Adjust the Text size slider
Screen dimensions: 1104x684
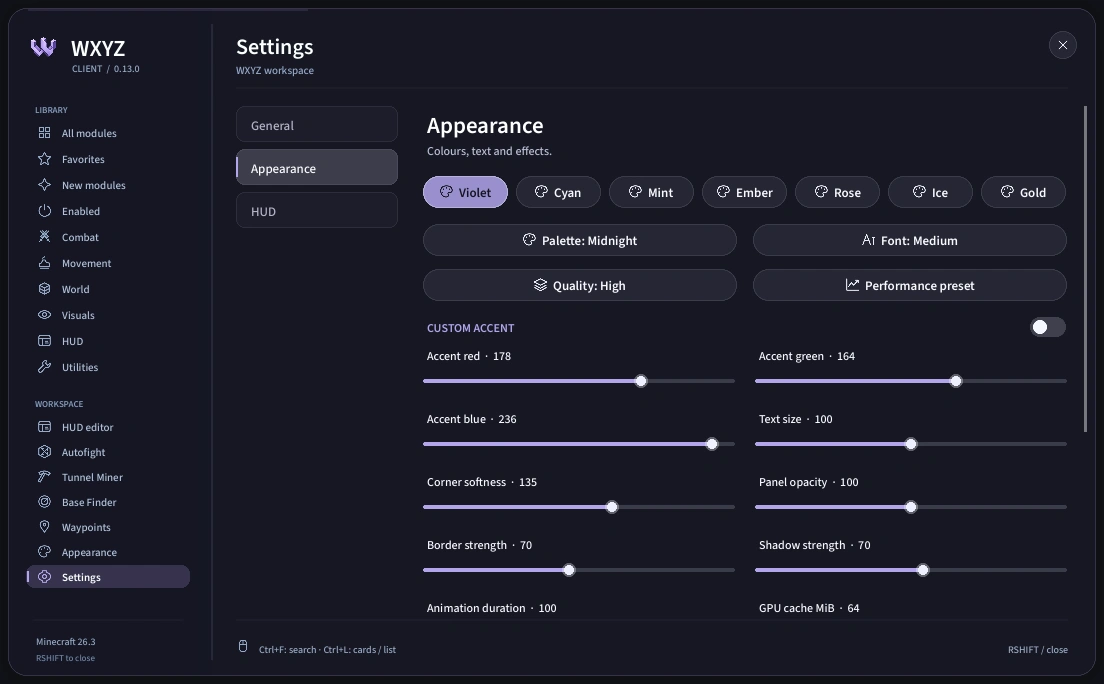pyautogui.click(x=910, y=444)
